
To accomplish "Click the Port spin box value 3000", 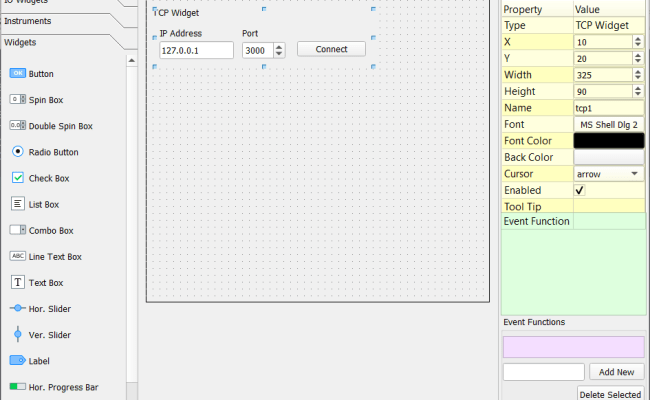I will pos(258,51).
